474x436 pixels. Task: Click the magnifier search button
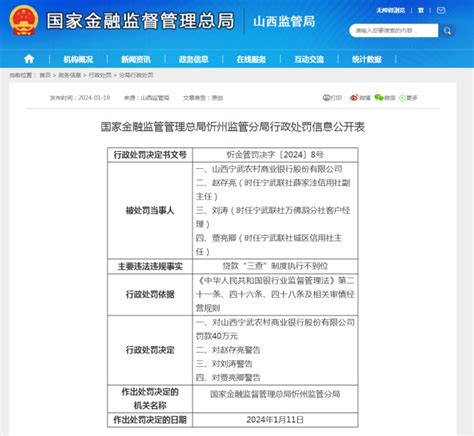[x=447, y=31]
